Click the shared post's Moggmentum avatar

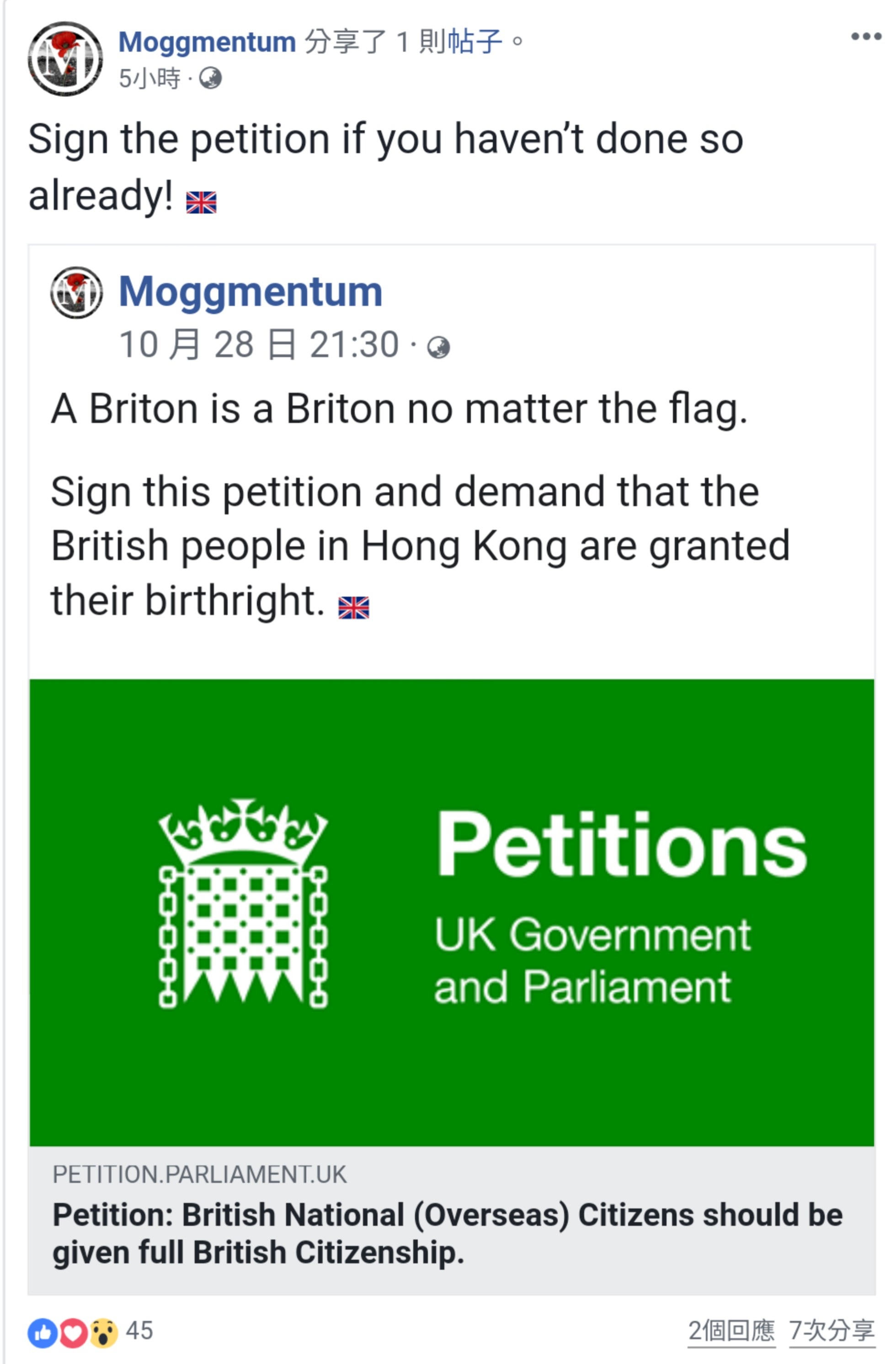pos(76,292)
